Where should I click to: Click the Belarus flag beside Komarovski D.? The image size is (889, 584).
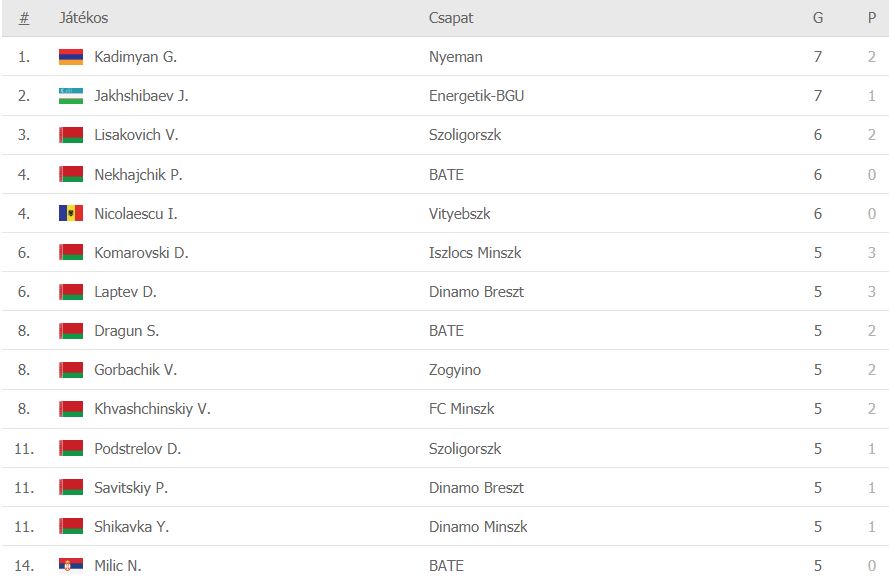tap(71, 252)
